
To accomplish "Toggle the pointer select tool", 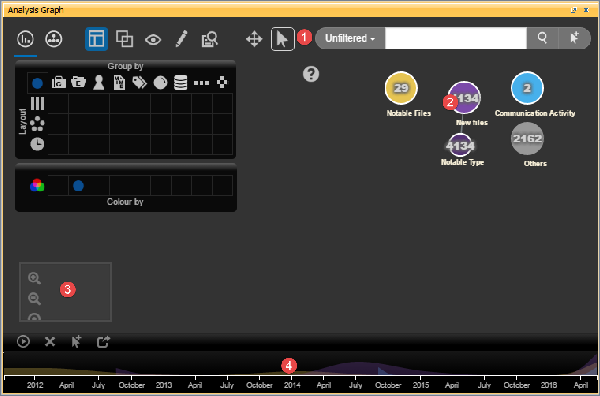I will pyautogui.click(x=282, y=39).
